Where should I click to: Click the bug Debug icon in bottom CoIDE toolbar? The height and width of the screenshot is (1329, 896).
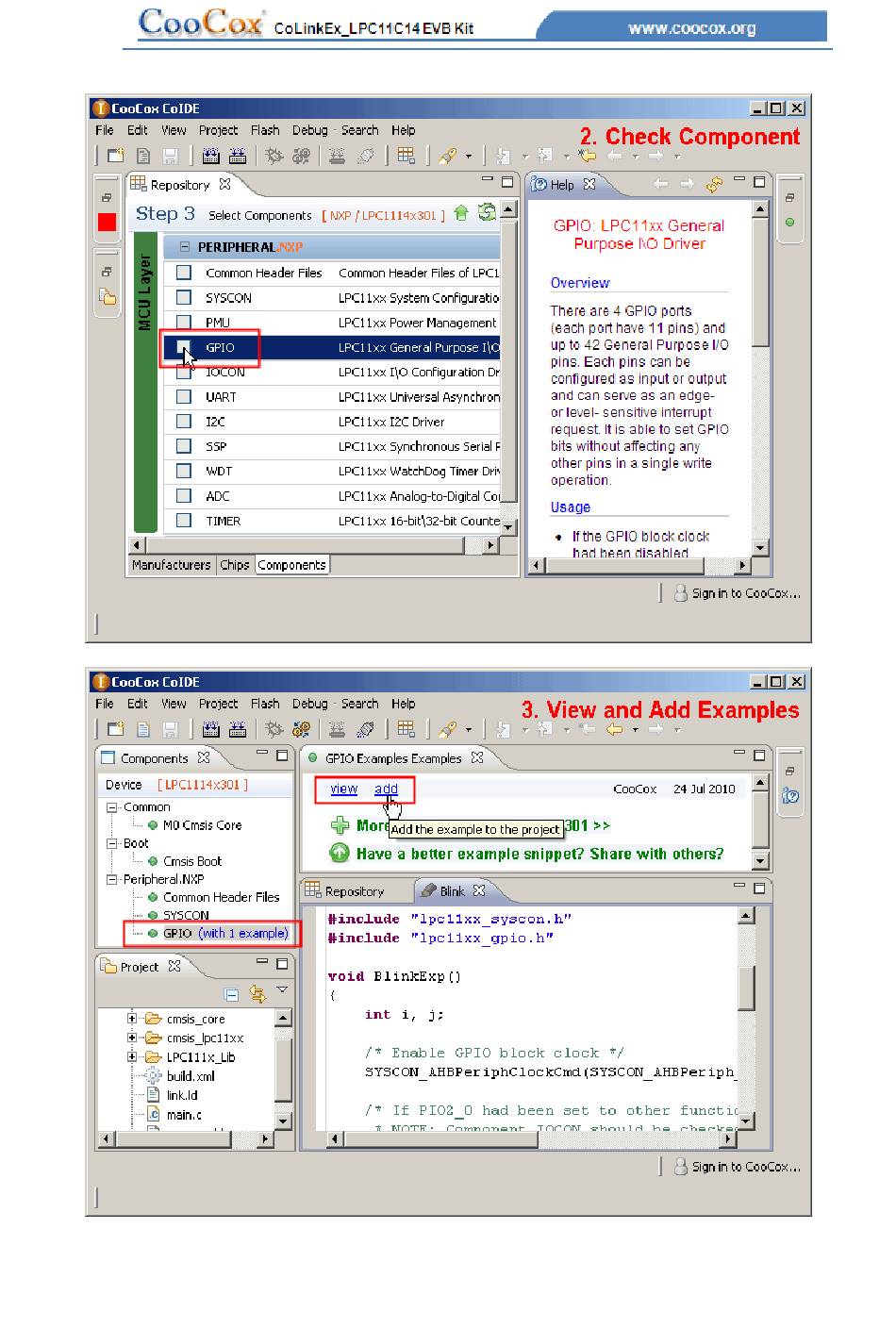[x=274, y=729]
